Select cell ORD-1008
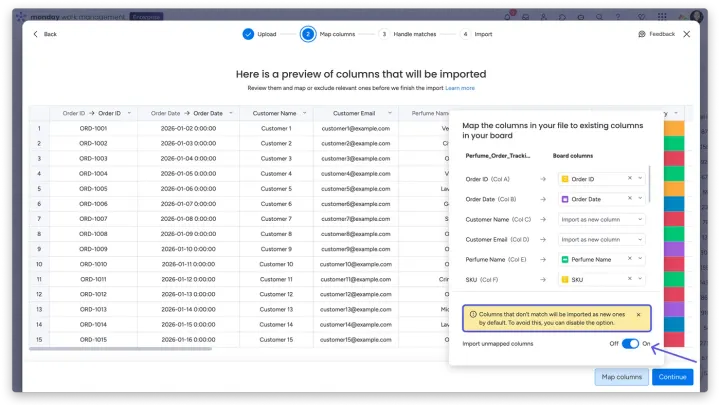 point(93,234)
